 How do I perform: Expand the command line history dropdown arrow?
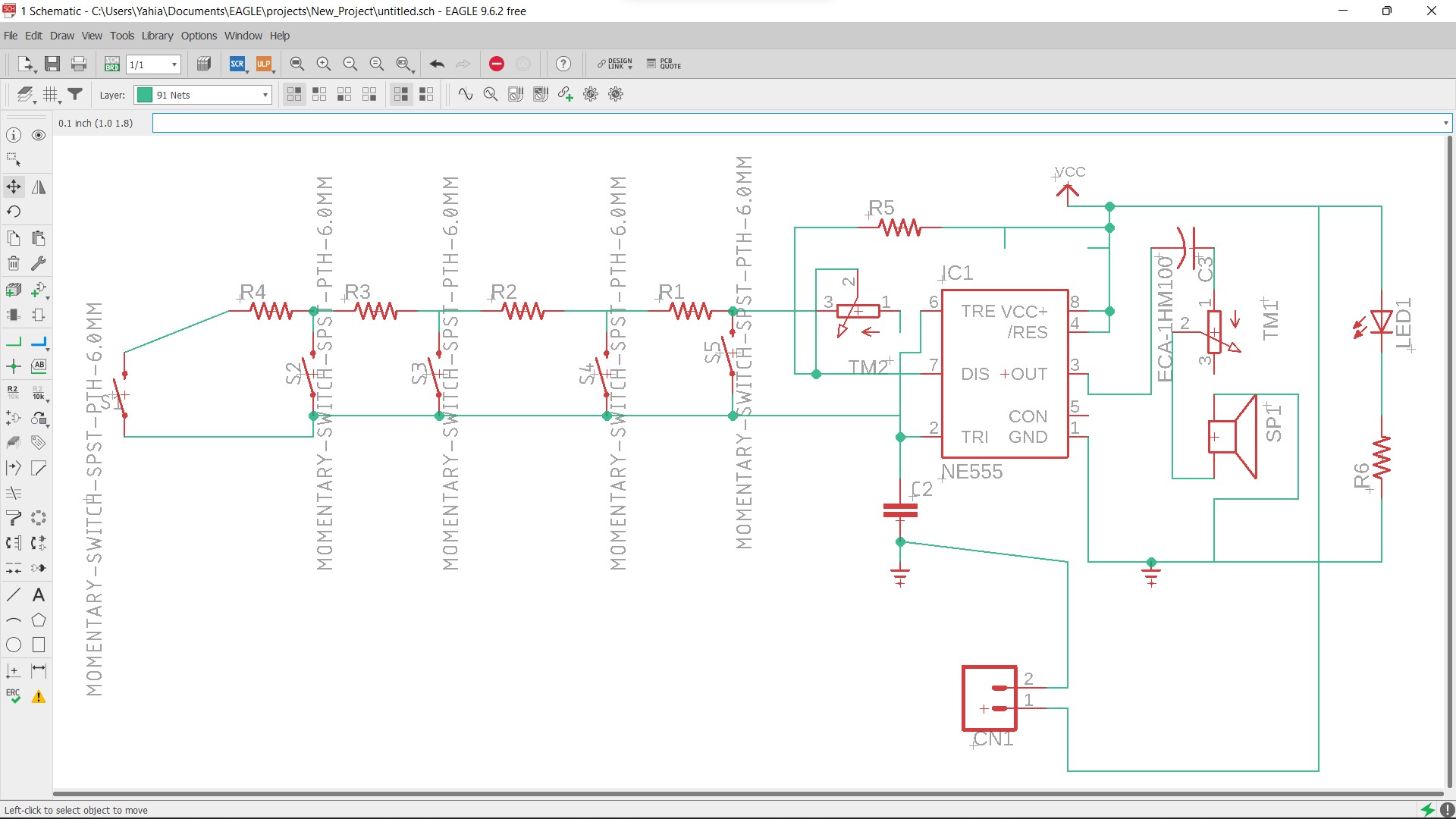pyautogui.click(x=1445, y=123)
